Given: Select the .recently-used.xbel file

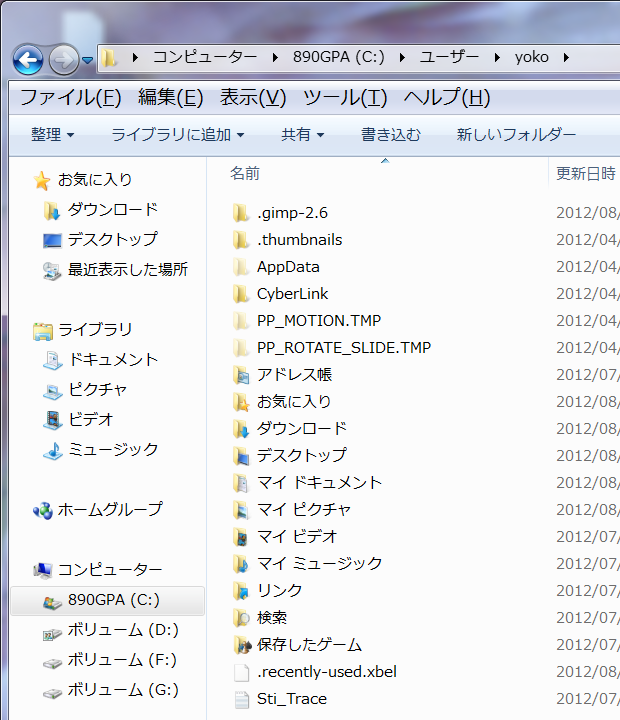Looking at the screenshot, I should tap(326, 672).
